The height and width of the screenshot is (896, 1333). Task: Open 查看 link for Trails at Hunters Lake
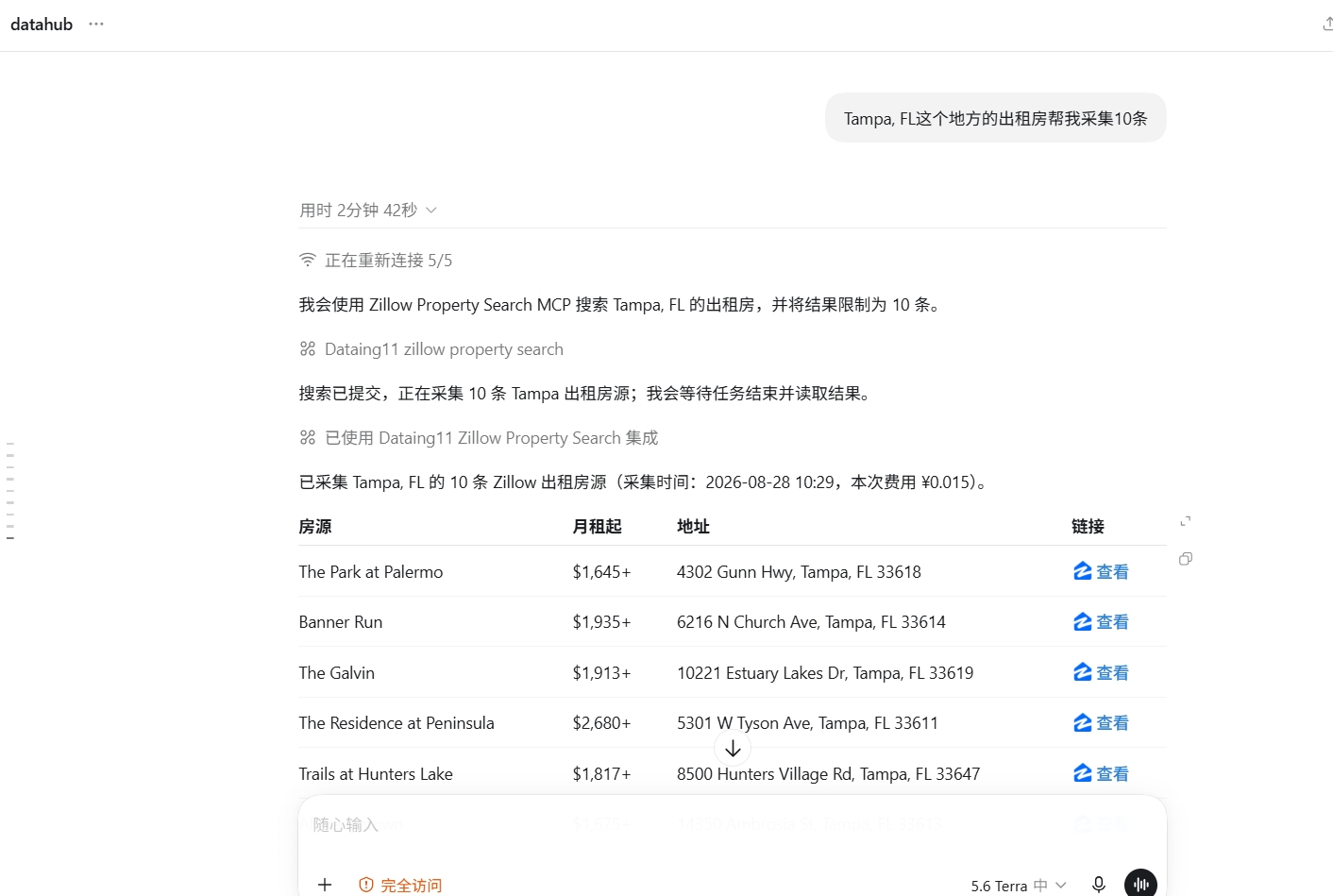1101,773
